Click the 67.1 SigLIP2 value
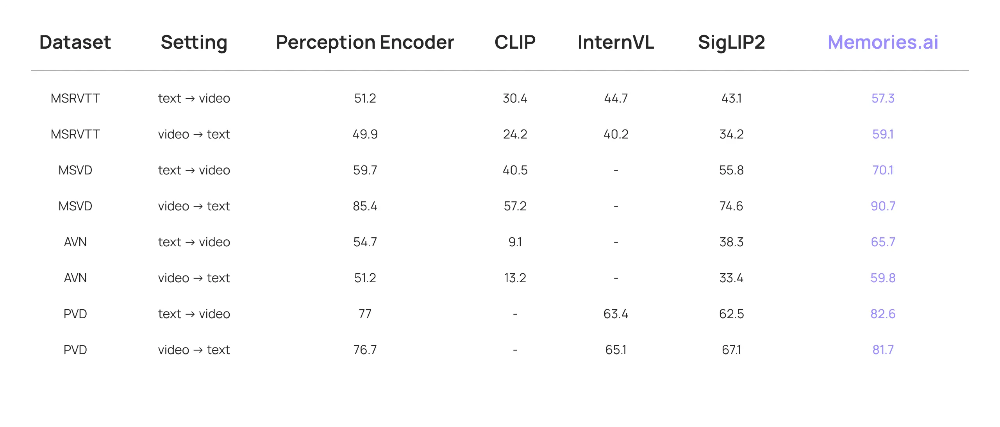The height and width of the screenshot is (427, 1000). pos(733,350)
